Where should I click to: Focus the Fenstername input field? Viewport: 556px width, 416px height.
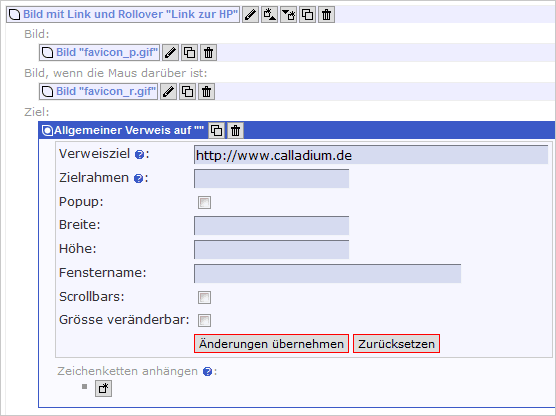click(x=328, y=273)
